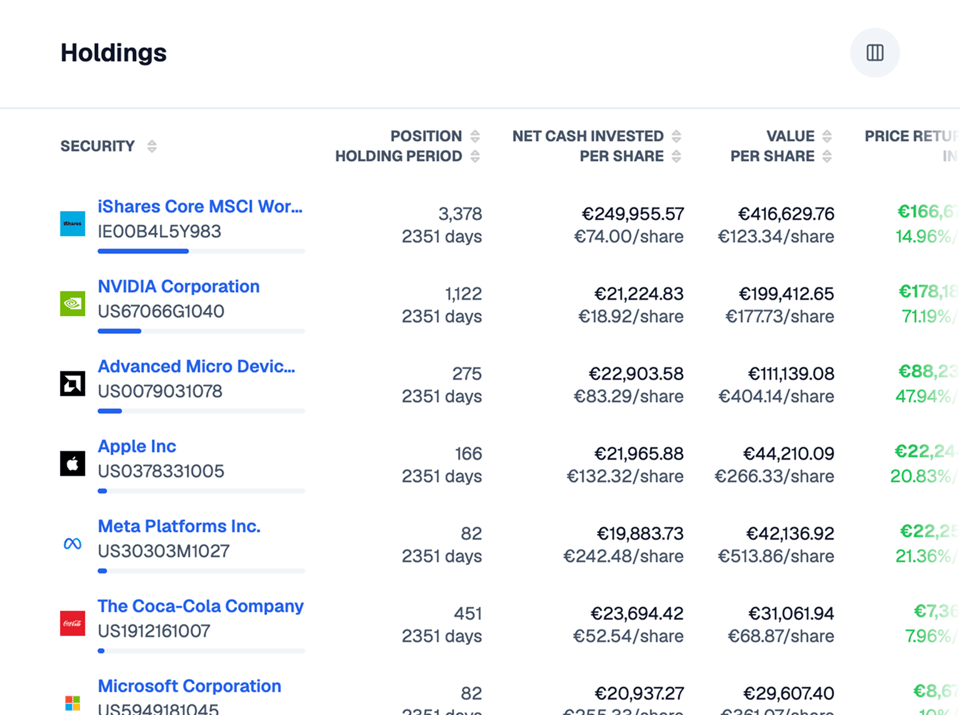Click iShares position value 3,378

[460, 214]
